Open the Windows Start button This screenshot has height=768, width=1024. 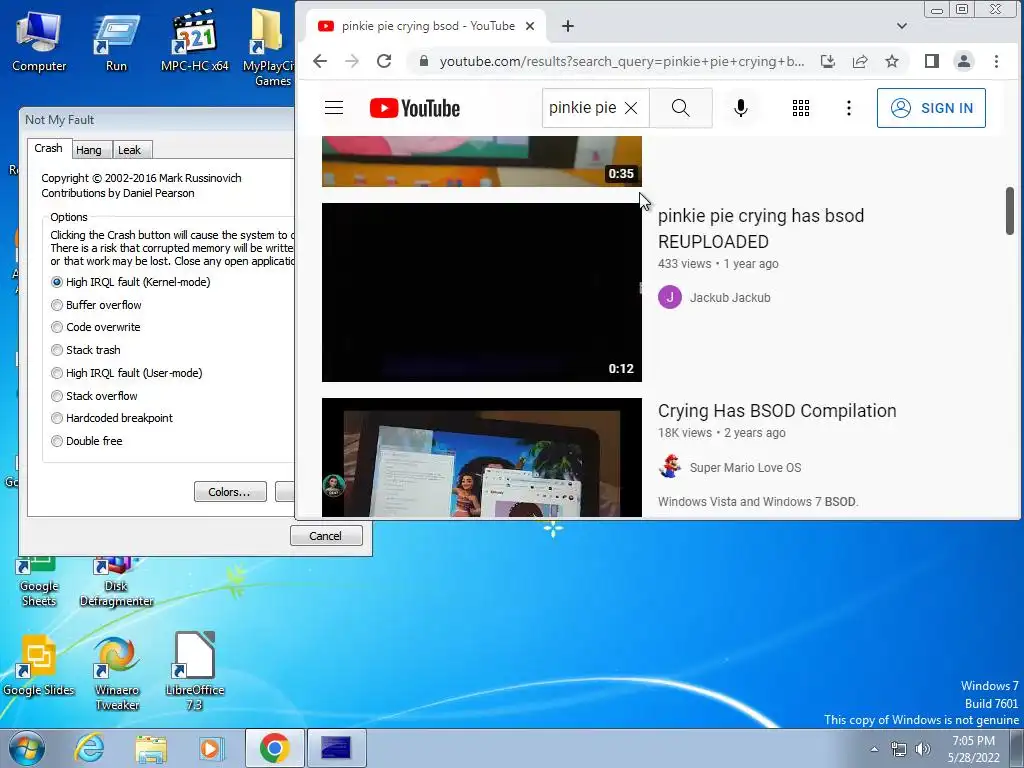(x=27, y=748)
